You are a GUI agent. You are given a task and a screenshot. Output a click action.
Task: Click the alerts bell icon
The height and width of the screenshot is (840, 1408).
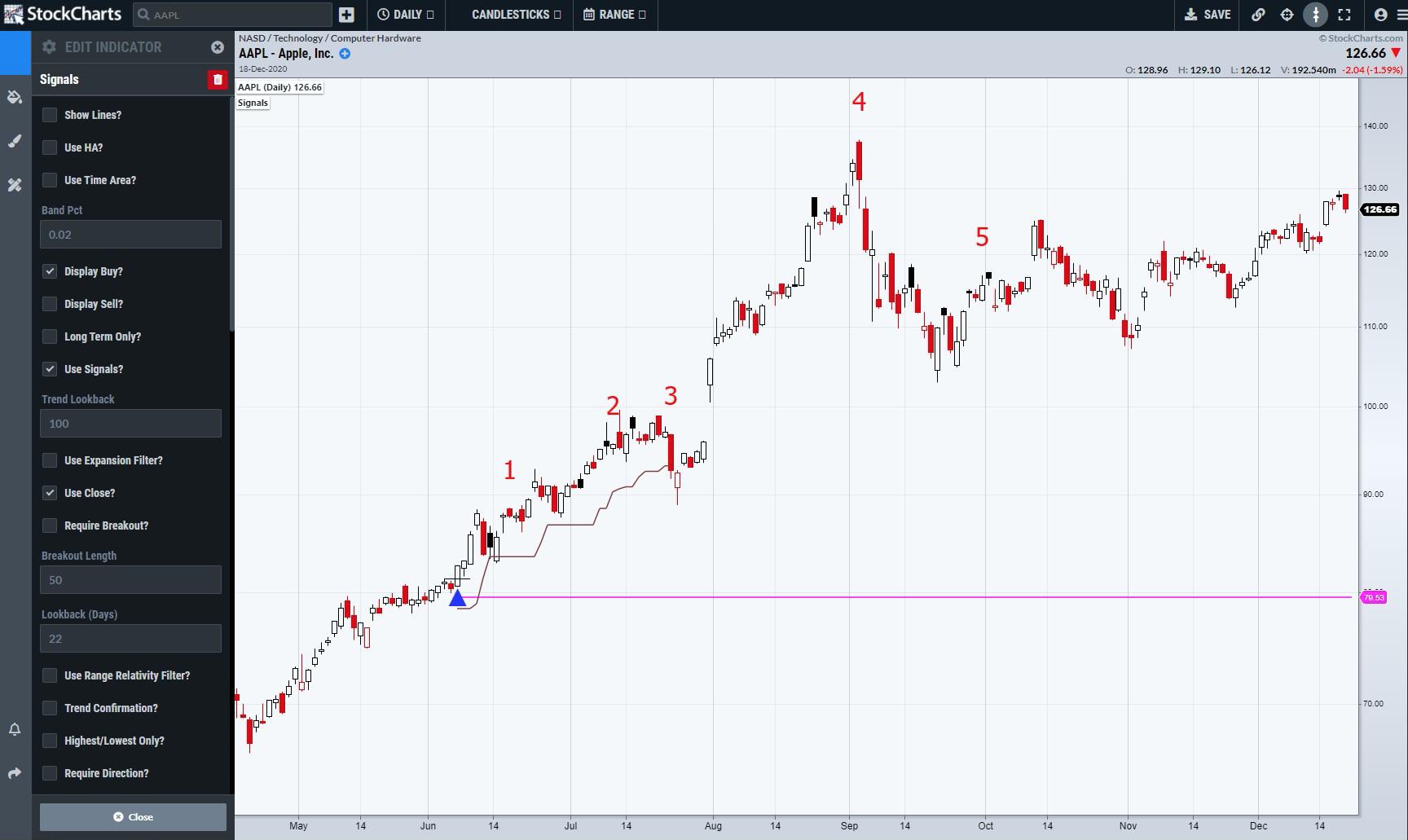tap(15, 729)
